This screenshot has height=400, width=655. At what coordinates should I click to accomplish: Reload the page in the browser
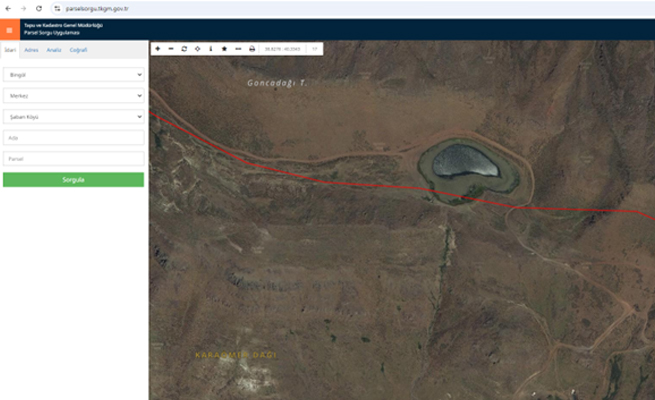tap(39, 8)
